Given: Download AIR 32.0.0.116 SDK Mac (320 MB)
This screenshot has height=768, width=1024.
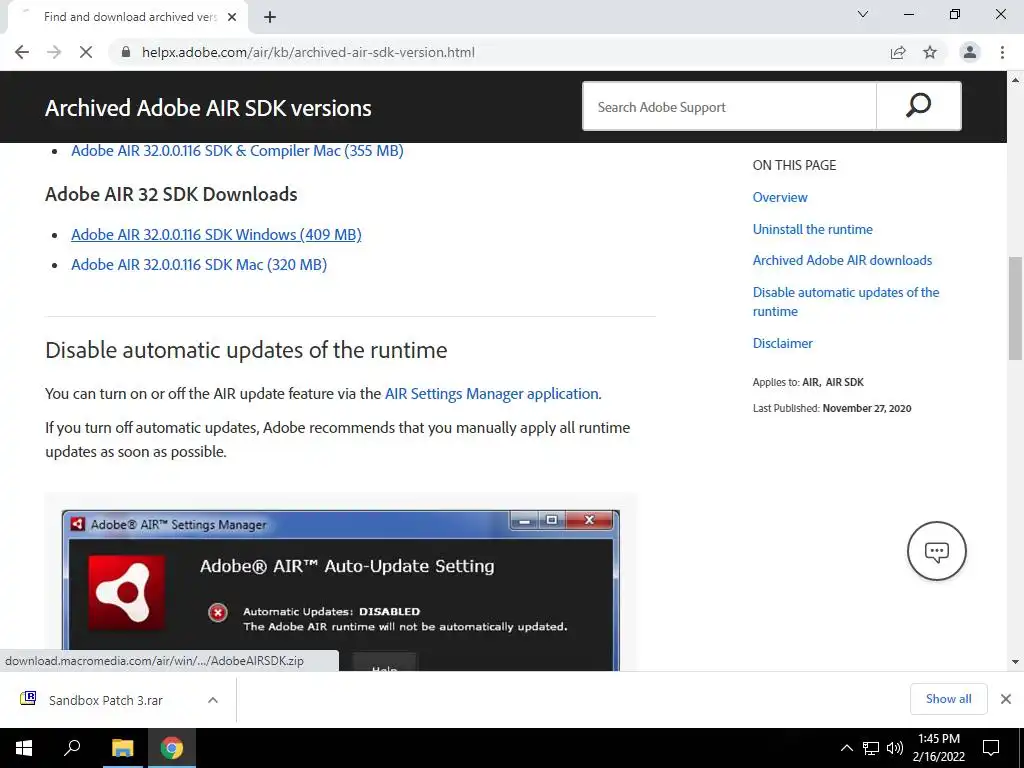Looking at the screenshot, I should 199,264.
